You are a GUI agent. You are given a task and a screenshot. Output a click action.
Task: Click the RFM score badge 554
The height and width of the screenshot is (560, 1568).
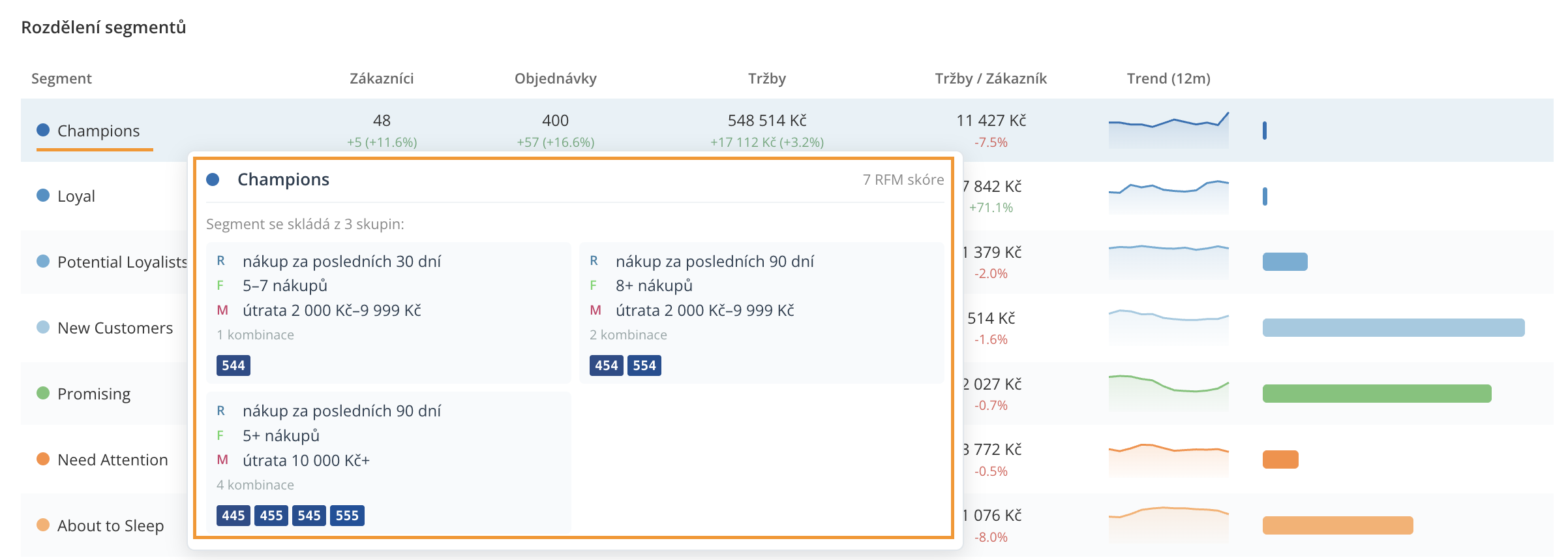click(644, 366)
